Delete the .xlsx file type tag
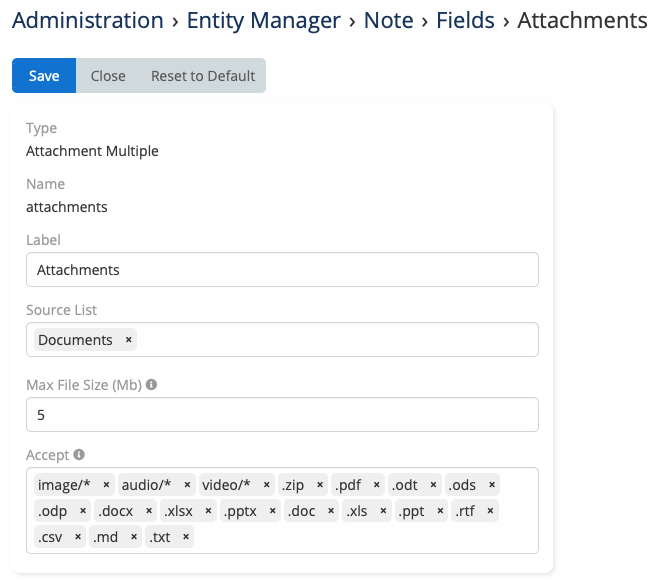The height and width of the screenshot is (579, 659). point(208,511)
